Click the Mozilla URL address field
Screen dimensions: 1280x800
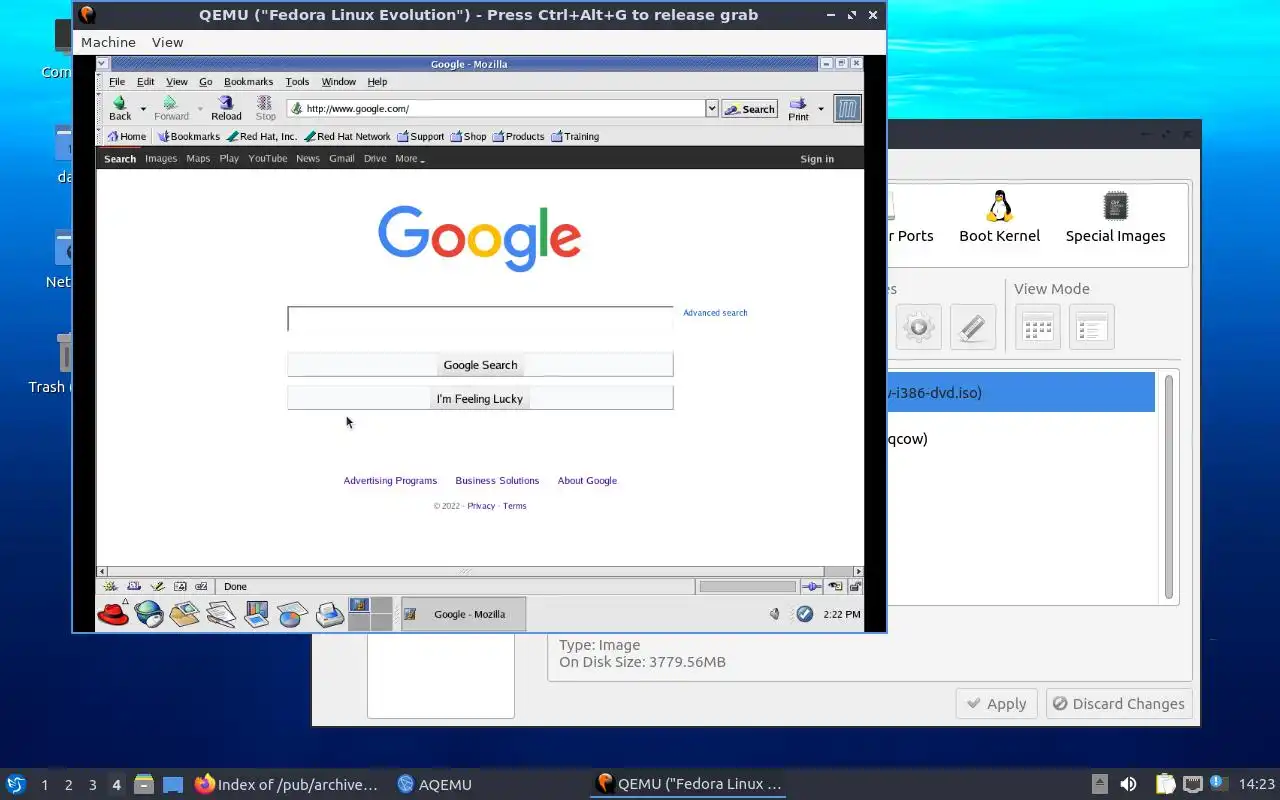click(x=497, y=108)
